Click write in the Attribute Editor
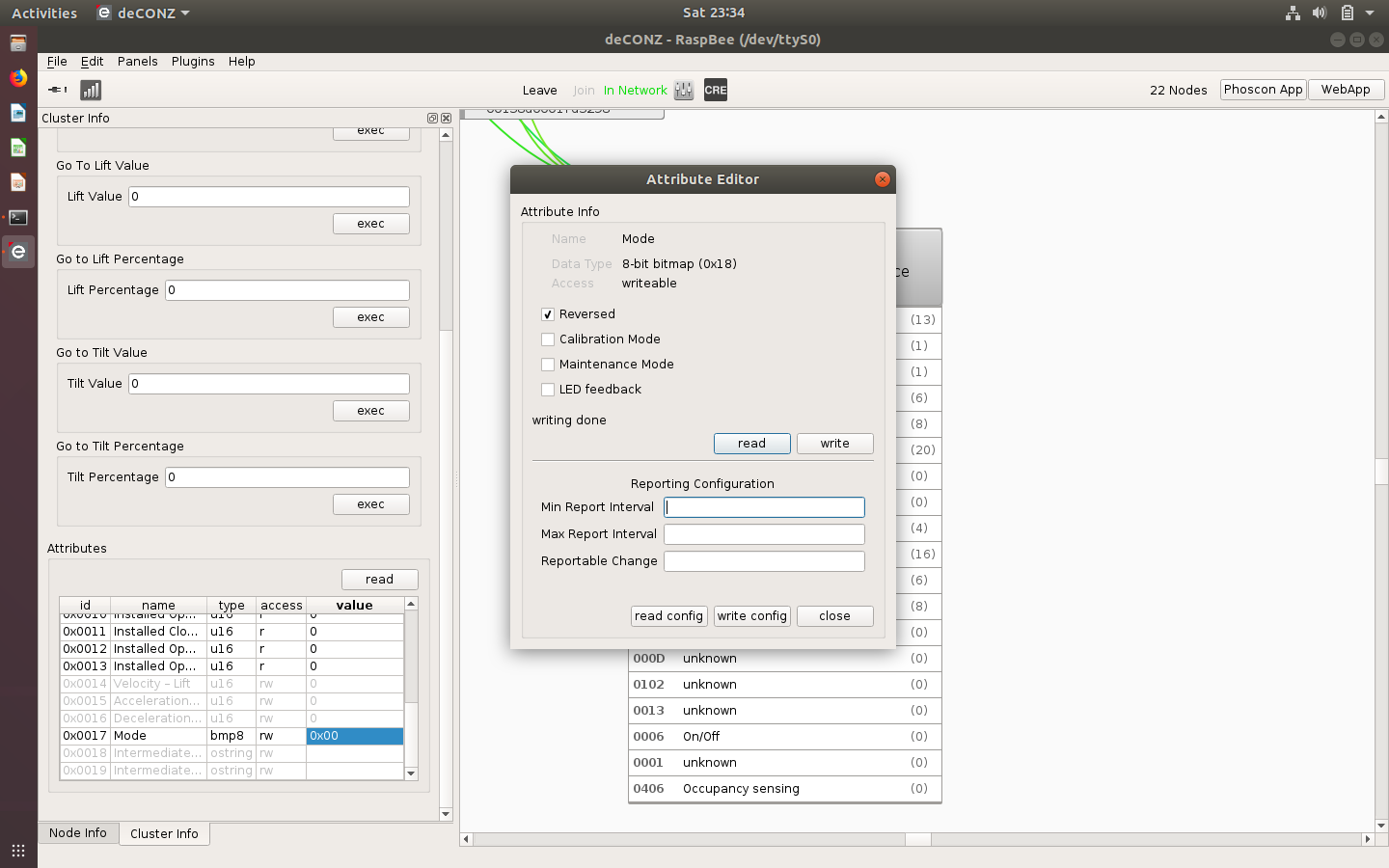This screenshot has height=868, width=1389. coord(834,444)
